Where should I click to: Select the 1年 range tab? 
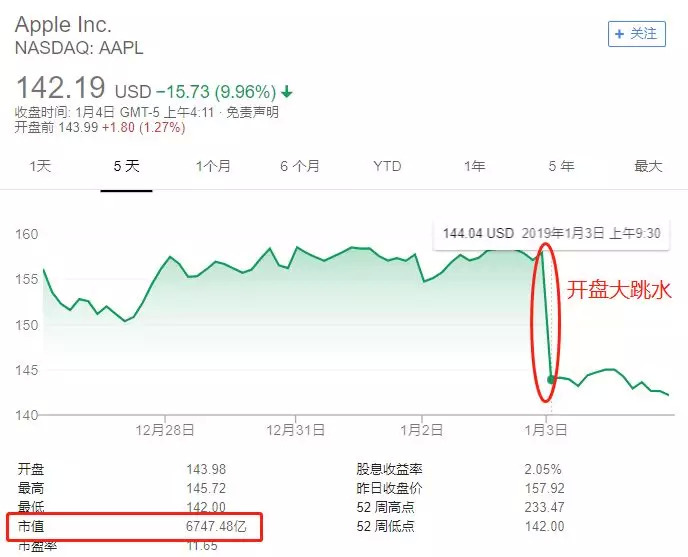474,167
